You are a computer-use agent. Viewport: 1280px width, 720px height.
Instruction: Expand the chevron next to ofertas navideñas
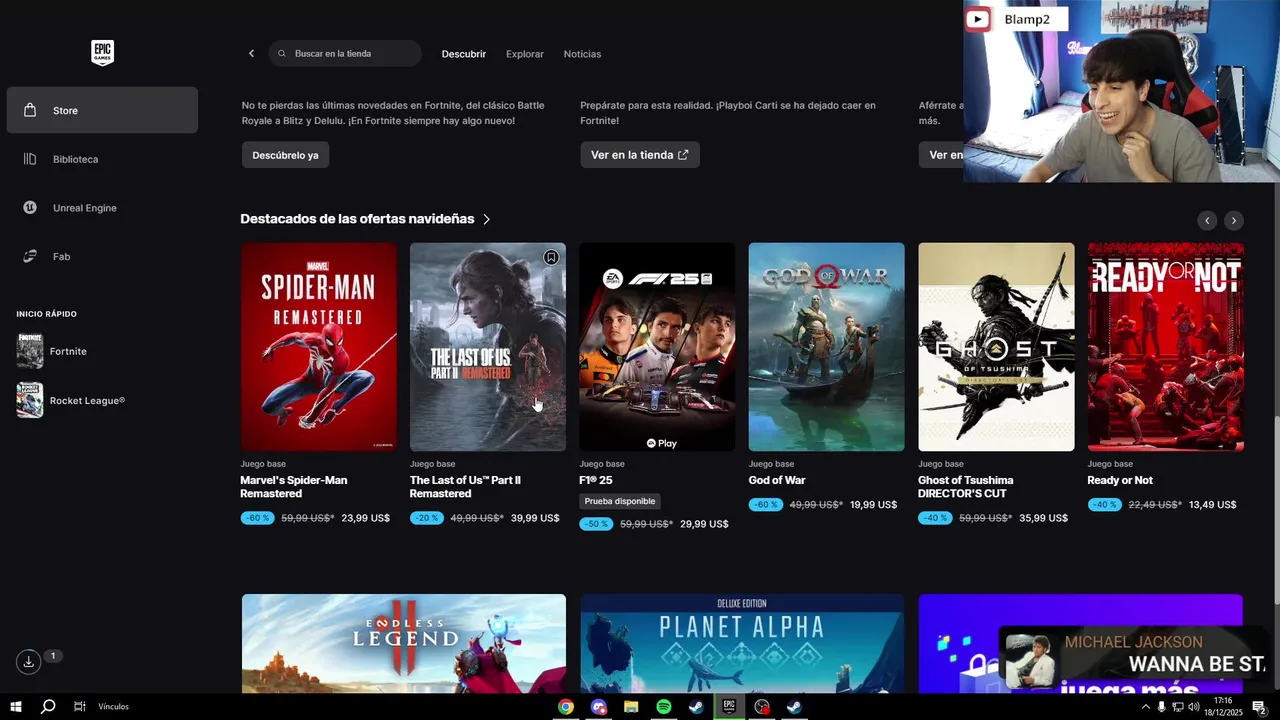[x=487, y=219]
